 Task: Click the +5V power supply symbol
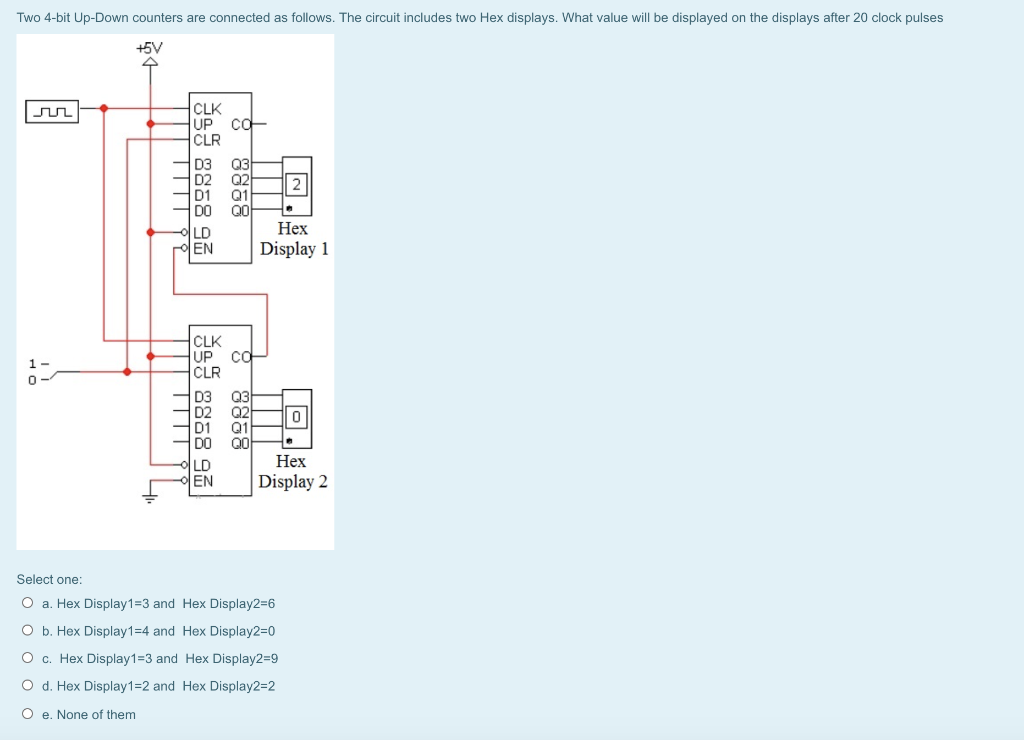pos(150,60)
